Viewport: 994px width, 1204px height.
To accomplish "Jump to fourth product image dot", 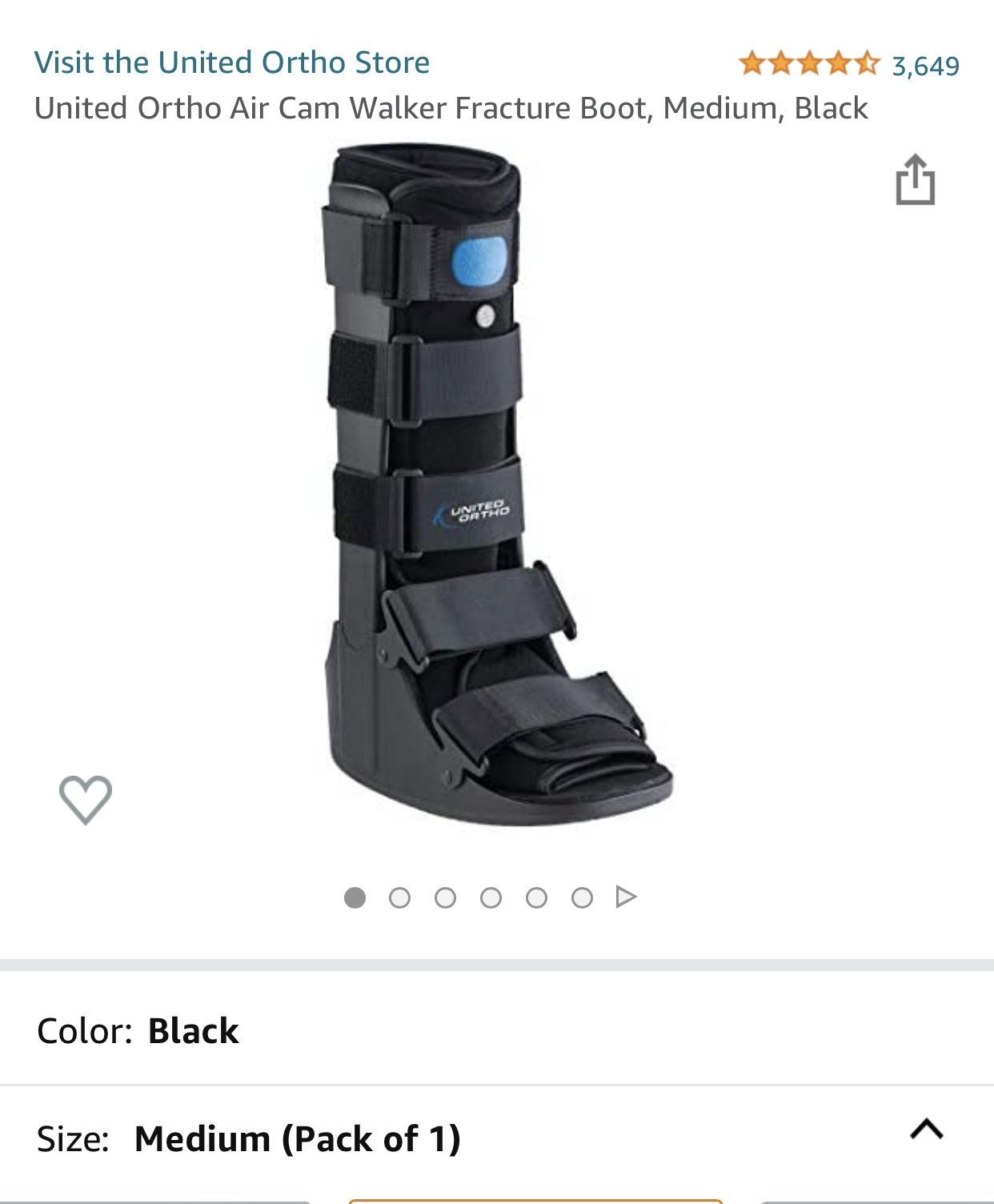I will click(x=491, y=897).
